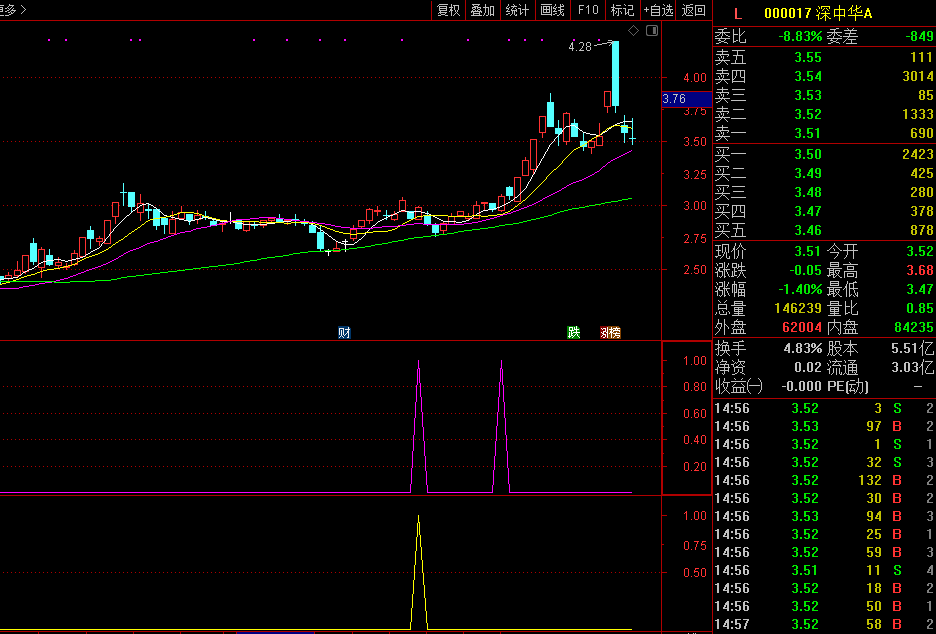
Task: Click the 买四 bid row at 3.47
Action: click(x=824, y=211)
